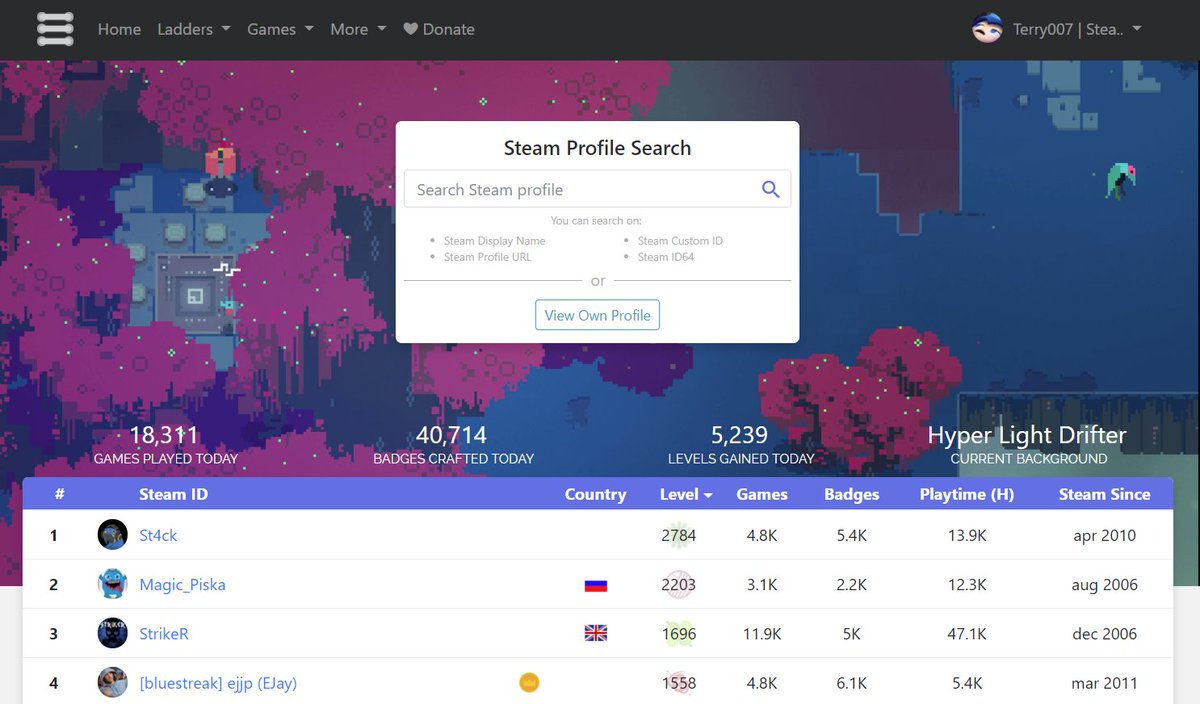The image size is (1200, 704).
Task: Click the search magnifier icon
Action: click(770, 189)
